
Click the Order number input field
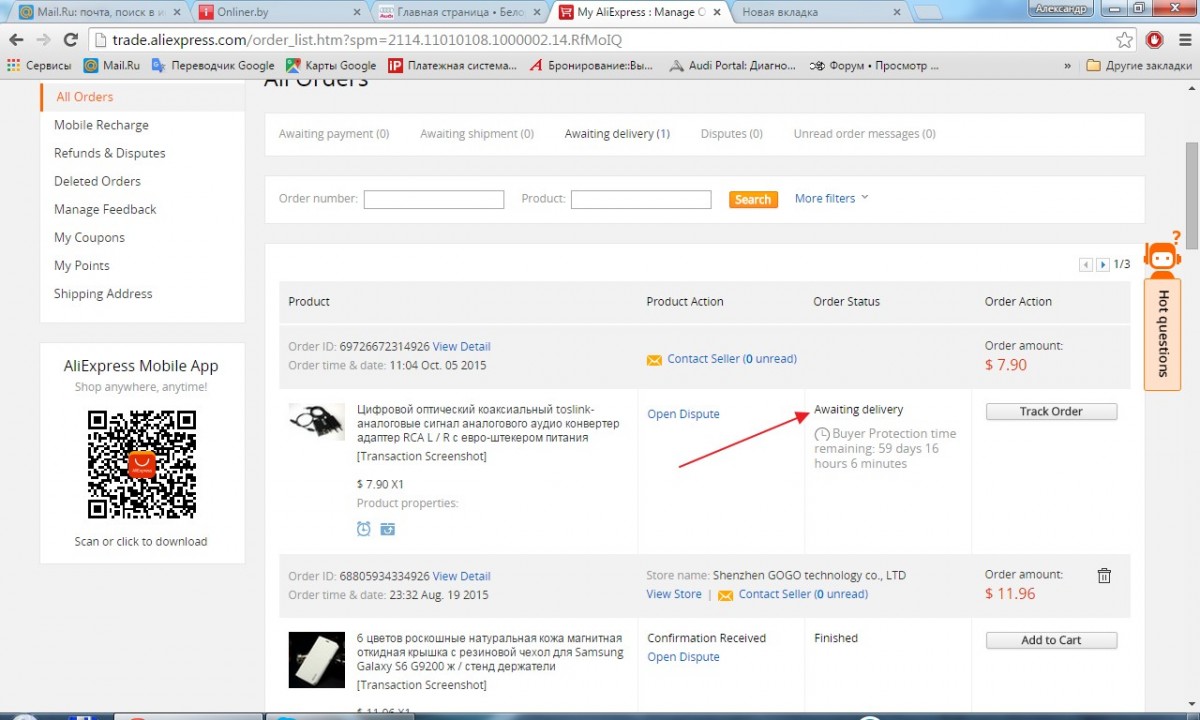tap(434, 199)
